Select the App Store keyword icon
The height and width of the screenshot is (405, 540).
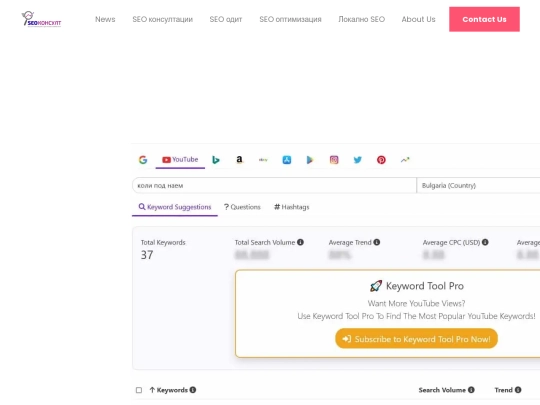[x=287, y=160]
